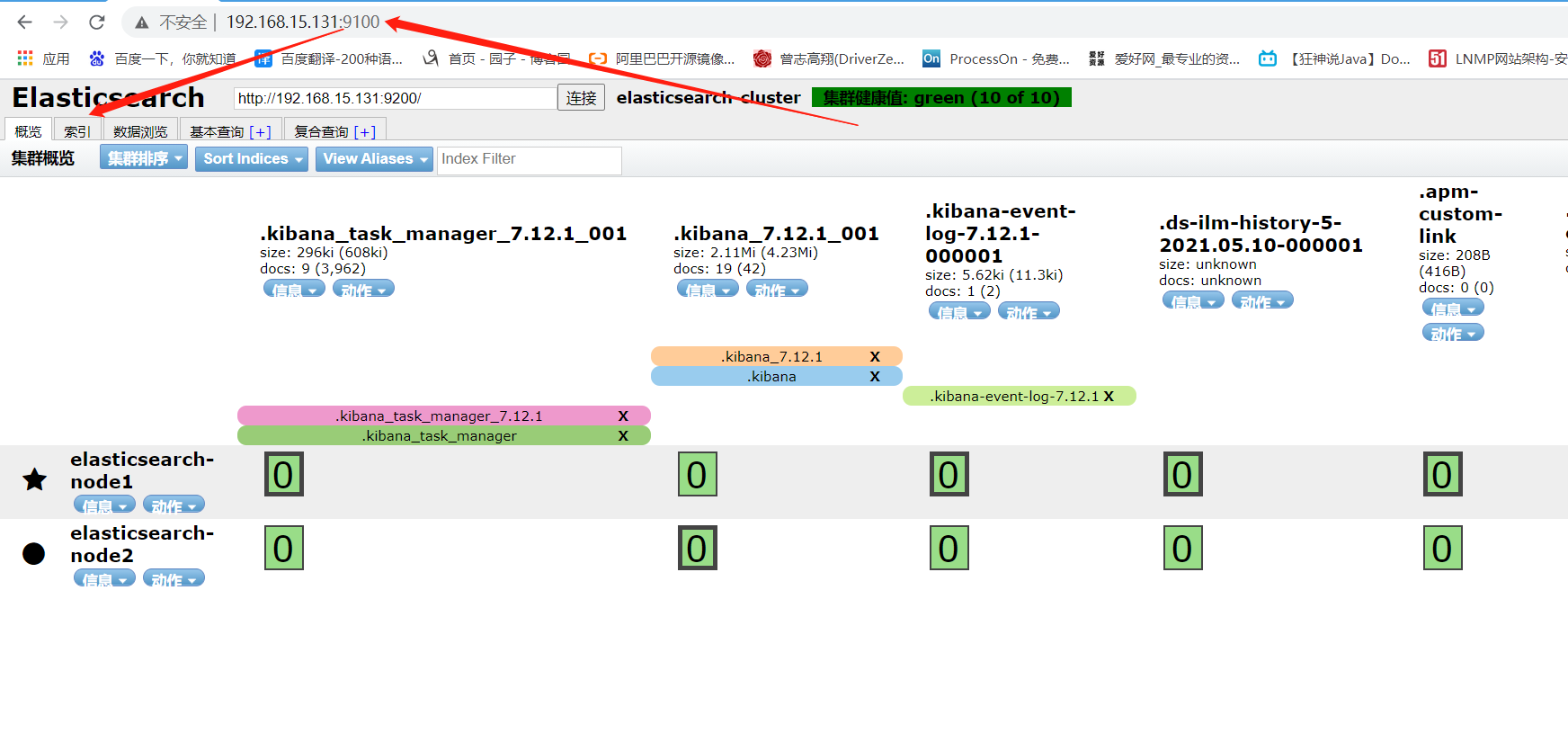
Task: Click the green cluster health status indicator
Action: 941,98
